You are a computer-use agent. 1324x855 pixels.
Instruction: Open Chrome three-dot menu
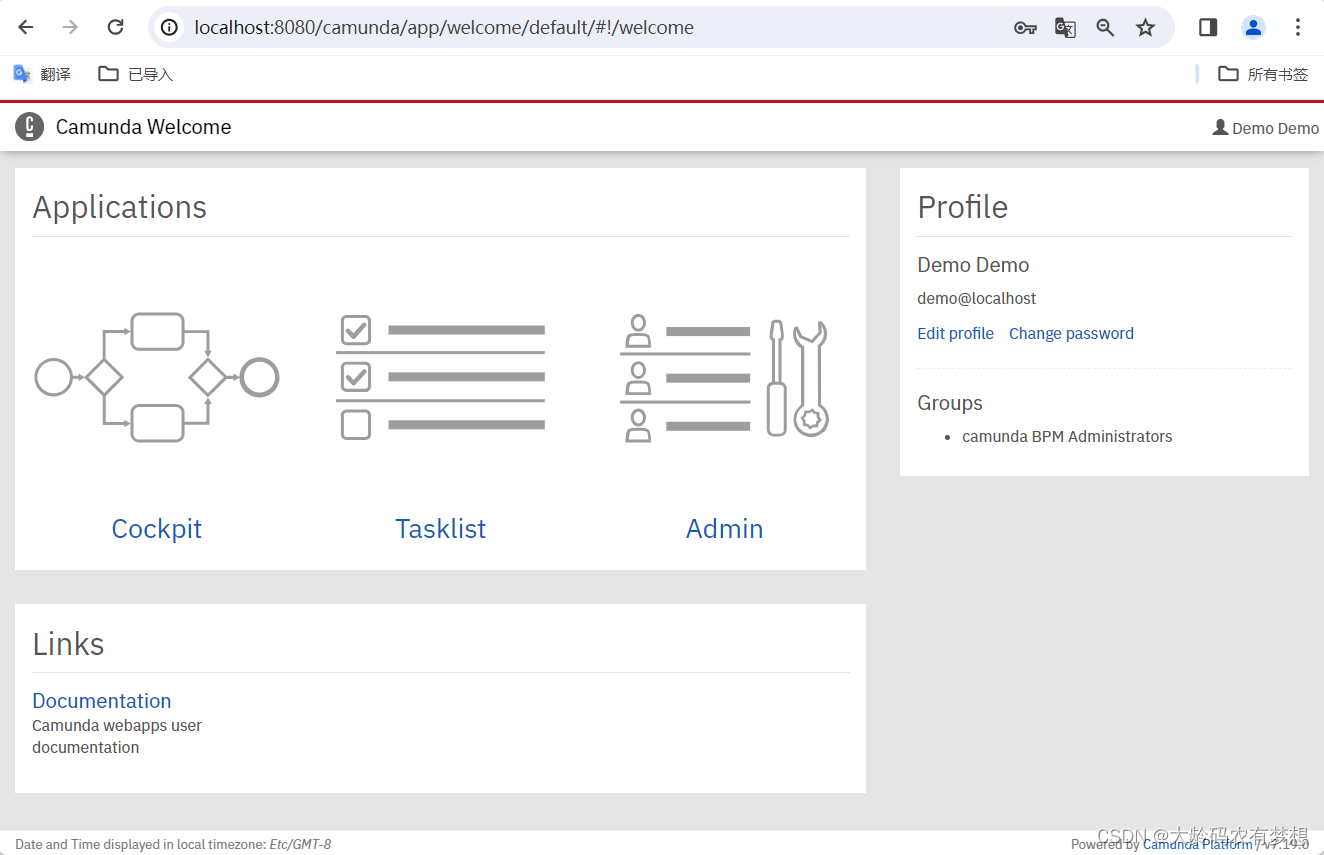[1298, 27]
